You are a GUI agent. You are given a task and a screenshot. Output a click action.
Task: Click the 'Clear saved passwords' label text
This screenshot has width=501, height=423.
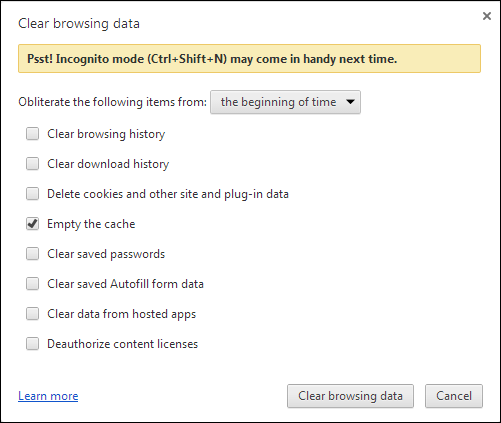coord(106,254)
